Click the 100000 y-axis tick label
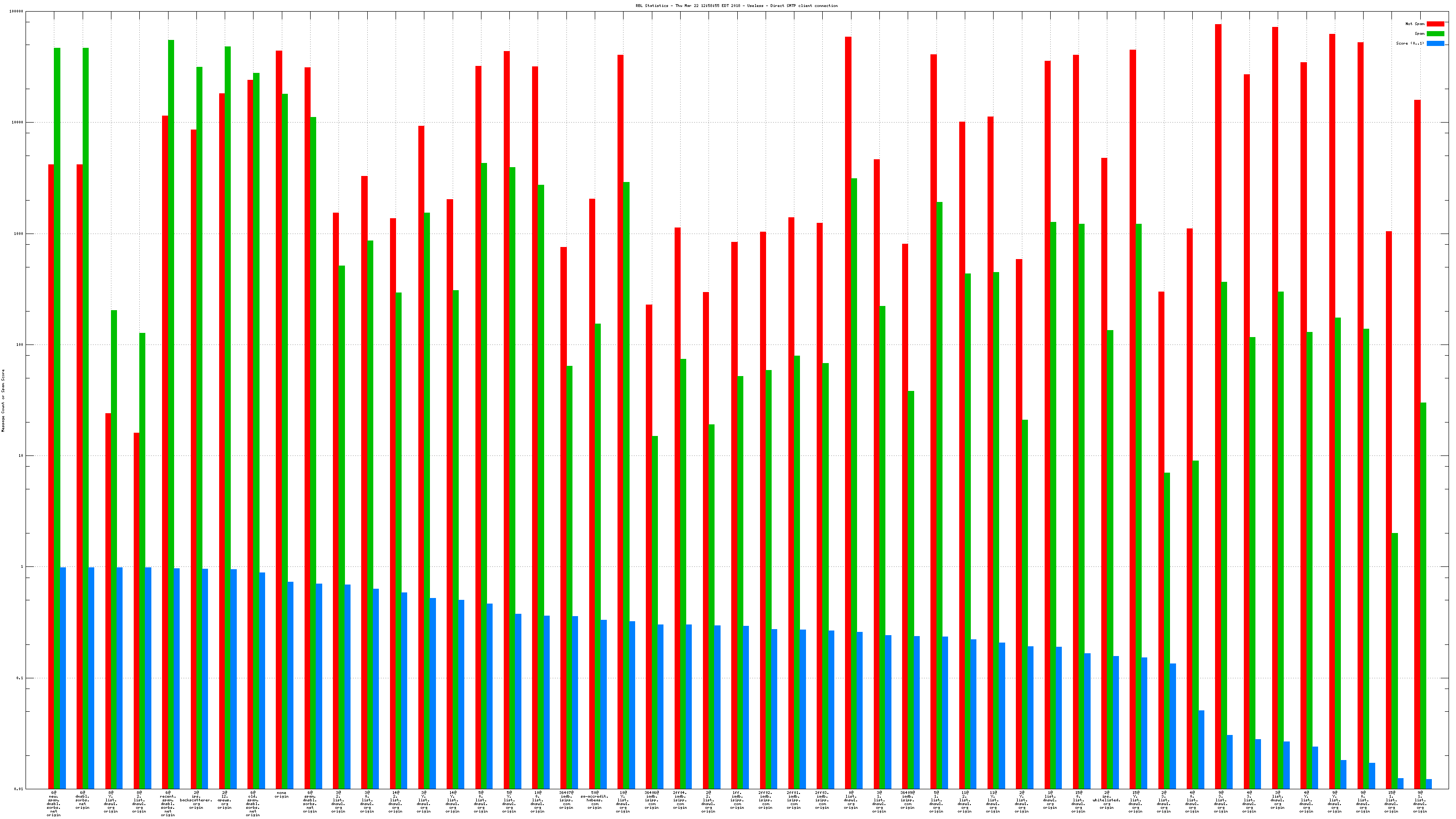This screenshot has width=1456, height=819. click(16, 11)
